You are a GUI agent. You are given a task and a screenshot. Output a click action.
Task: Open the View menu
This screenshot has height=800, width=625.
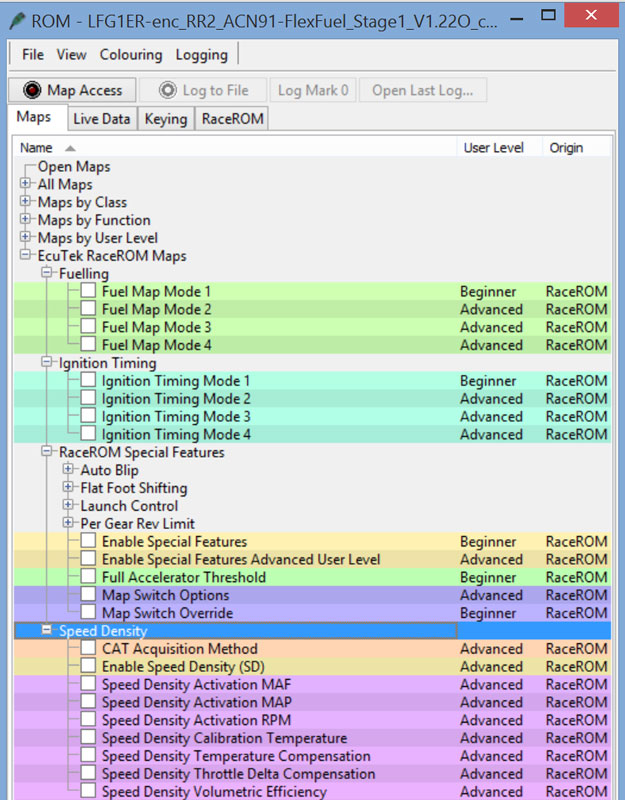(71, 55)
